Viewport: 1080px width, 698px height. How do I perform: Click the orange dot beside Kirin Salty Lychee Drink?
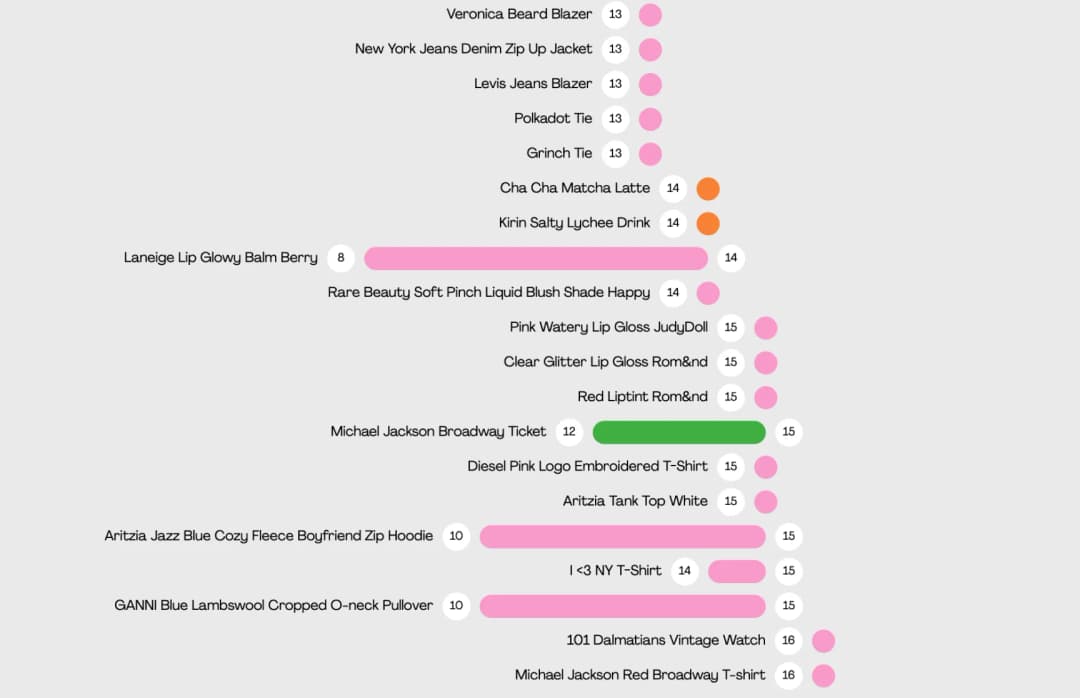coord(708,223)
